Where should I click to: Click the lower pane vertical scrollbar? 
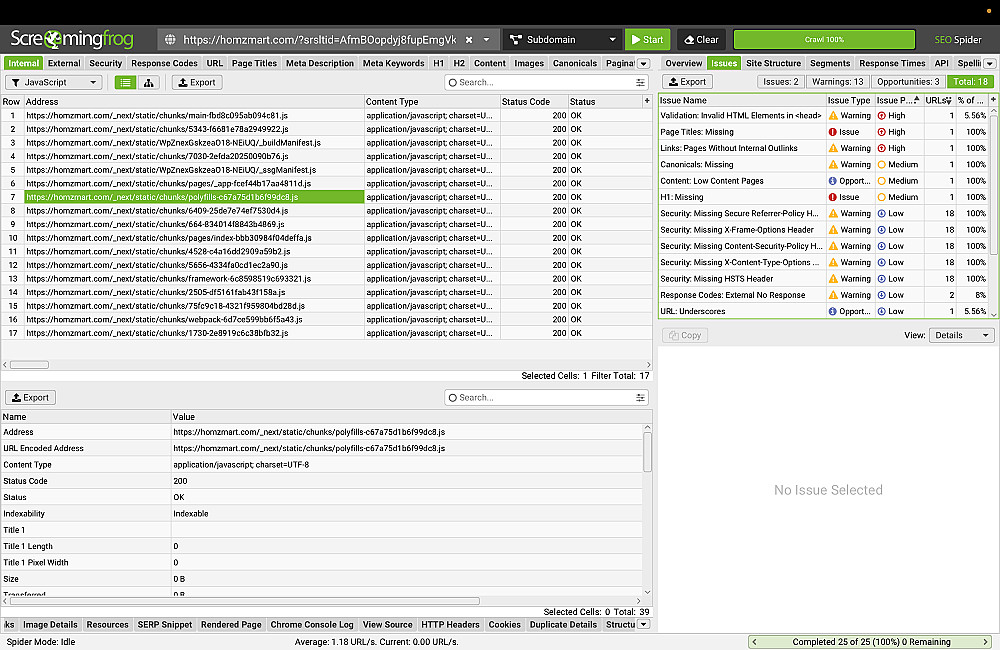(647, 452)
